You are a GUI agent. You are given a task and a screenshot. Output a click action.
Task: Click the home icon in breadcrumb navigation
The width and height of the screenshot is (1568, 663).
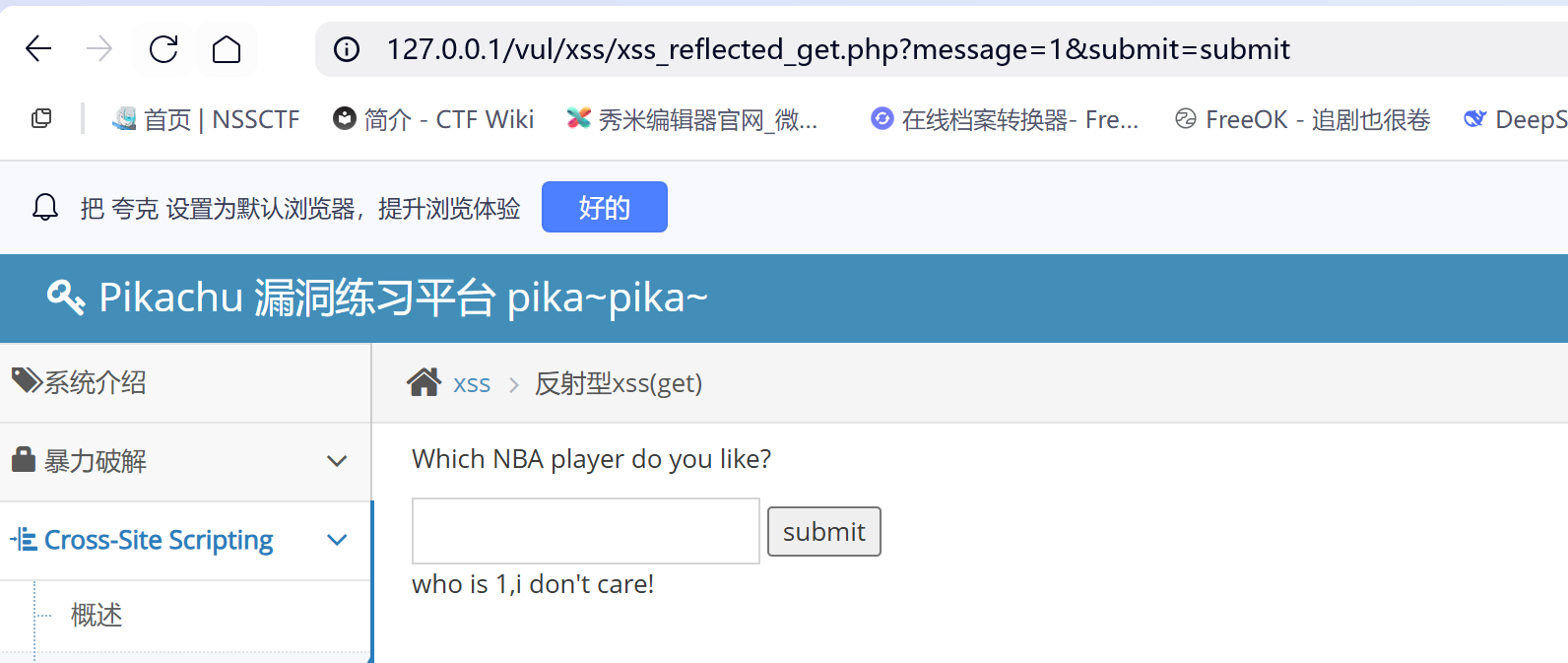(424, 381)
